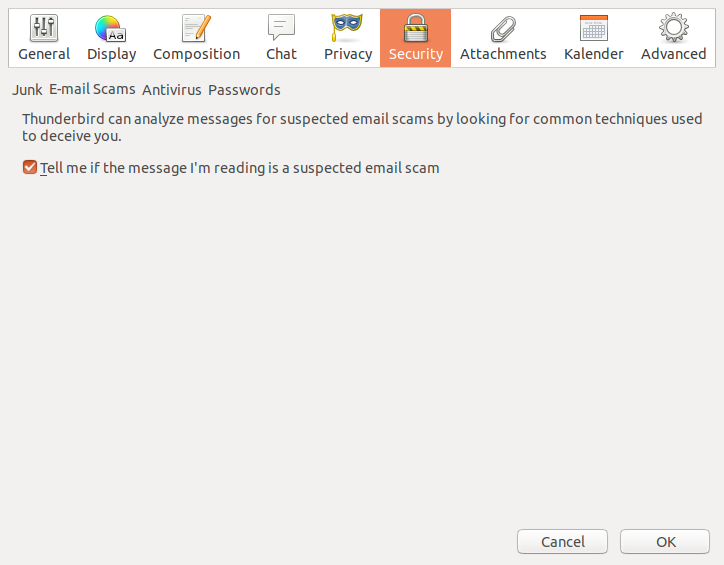724x565 pixels.
Task: Click the Thunderbird scam analysis description text
Action: coord(362,127)
